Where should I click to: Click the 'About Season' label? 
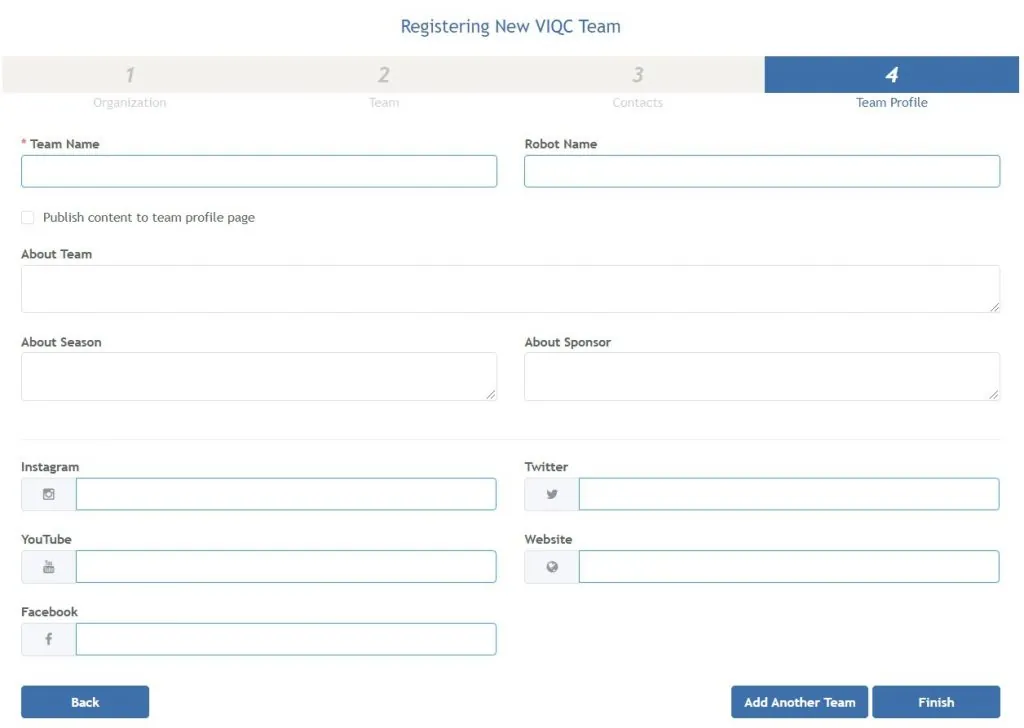61,342
